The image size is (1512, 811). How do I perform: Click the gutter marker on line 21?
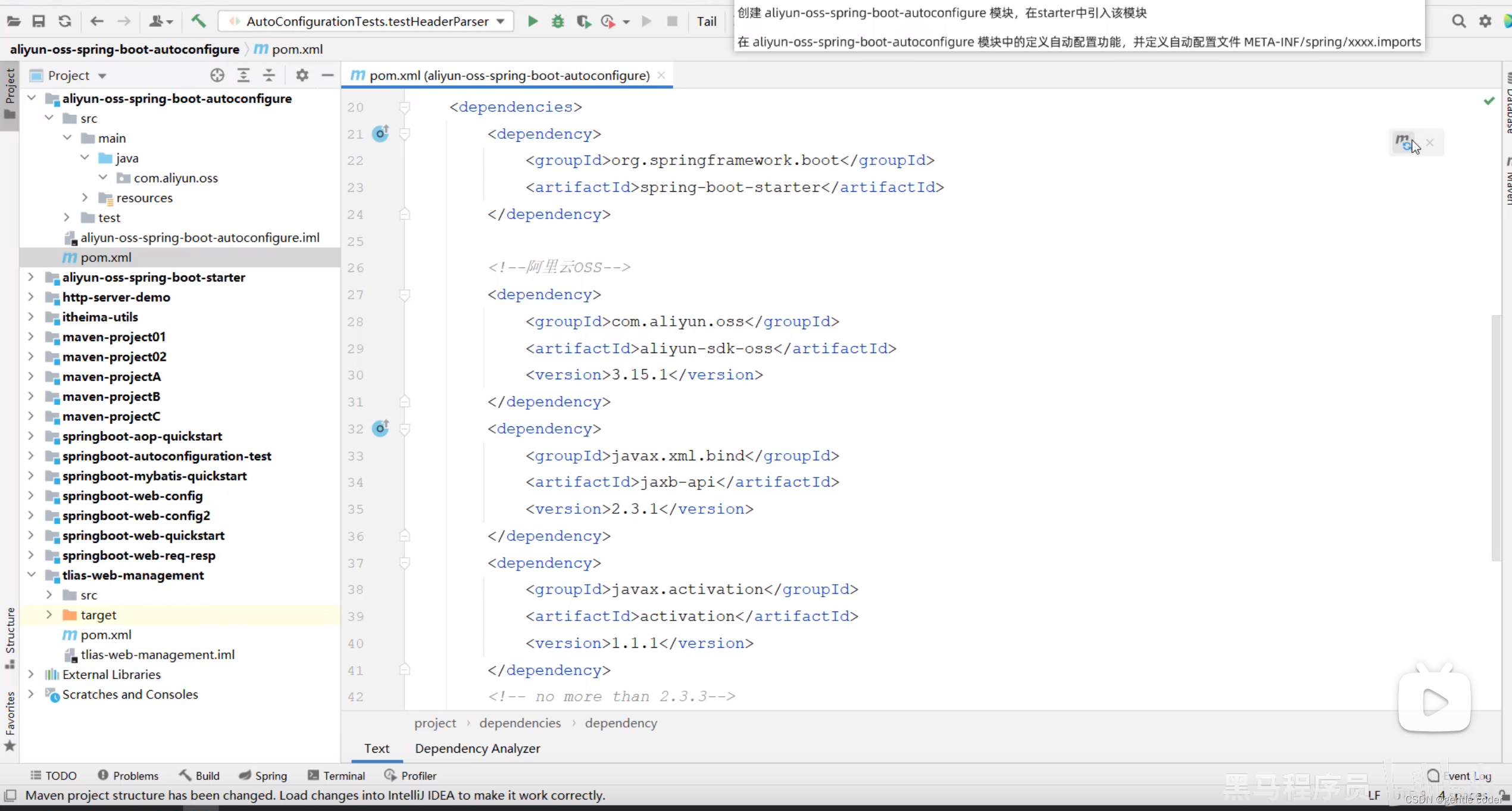380,133
